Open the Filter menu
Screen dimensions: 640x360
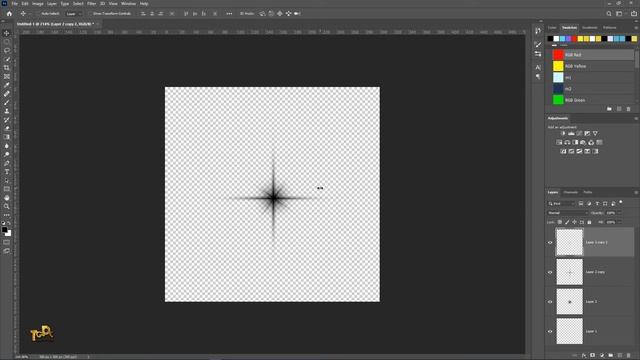pyautogui.click(x=91, y=4)
